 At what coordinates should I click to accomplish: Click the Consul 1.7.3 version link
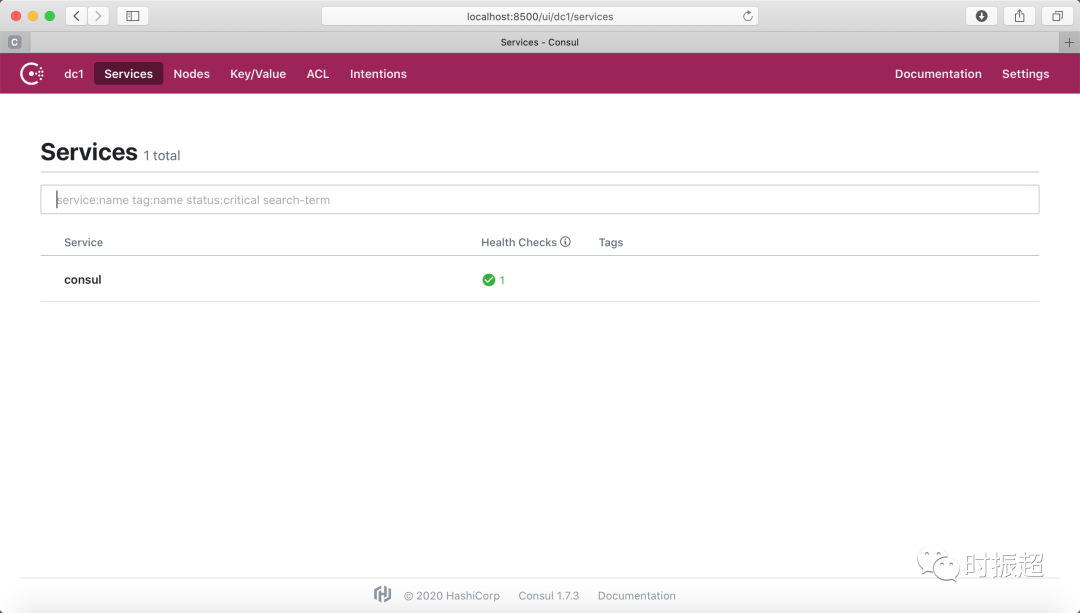coord(548,596)
